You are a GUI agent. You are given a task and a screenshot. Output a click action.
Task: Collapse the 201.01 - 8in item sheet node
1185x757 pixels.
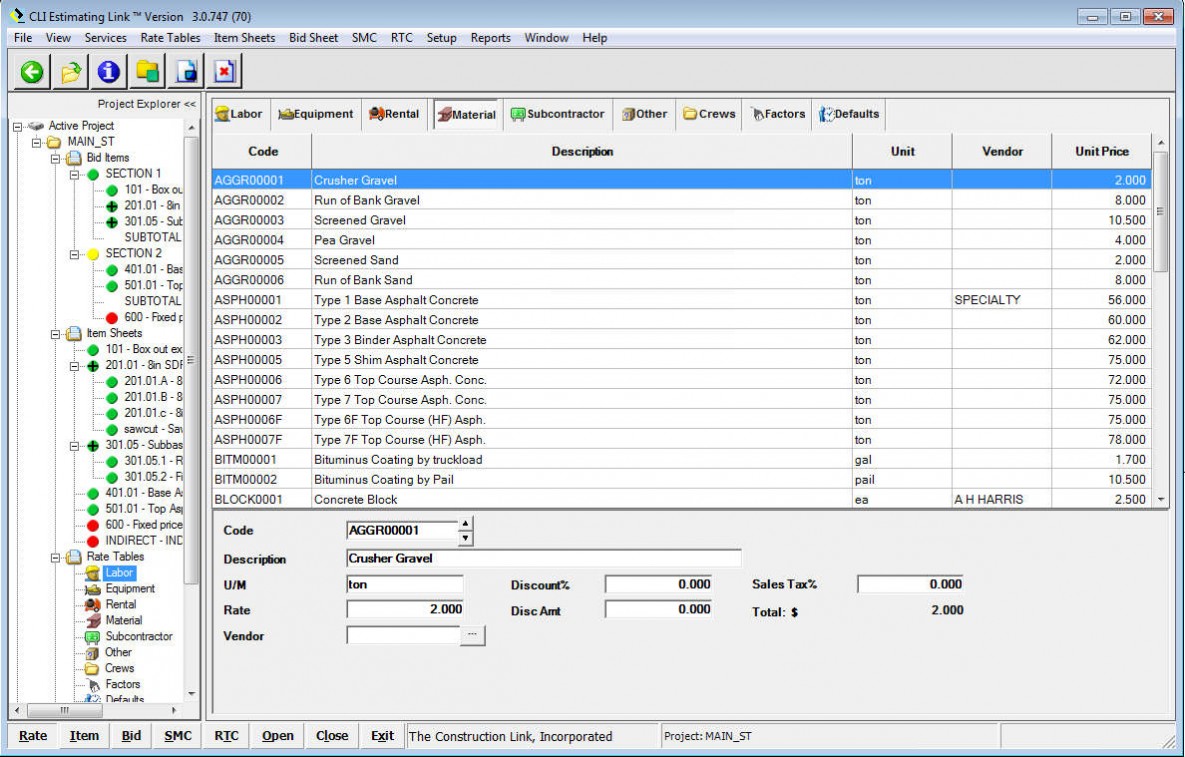74,366
